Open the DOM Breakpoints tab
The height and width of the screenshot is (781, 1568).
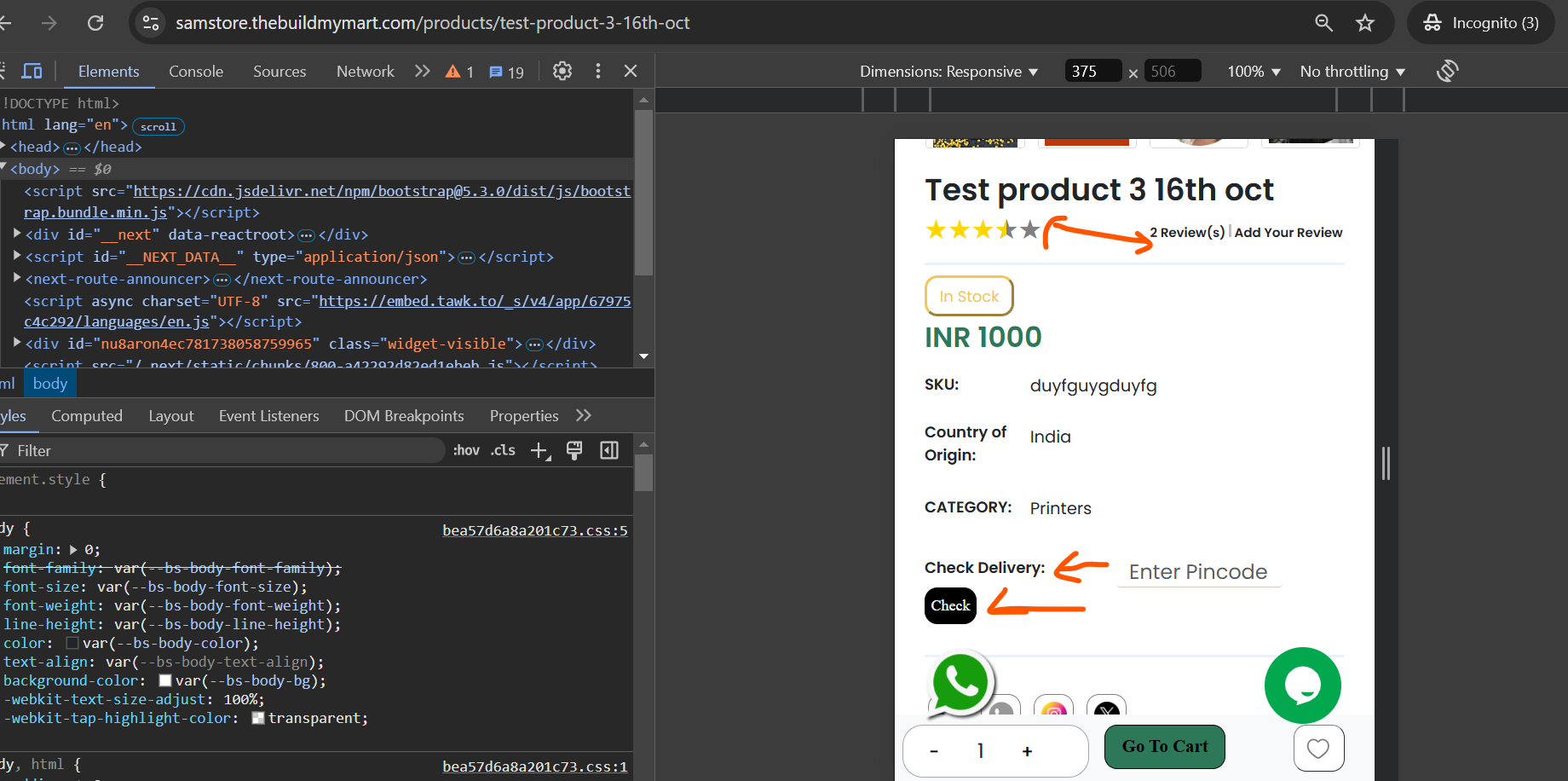pyautogui.click(x=404, y=416)
